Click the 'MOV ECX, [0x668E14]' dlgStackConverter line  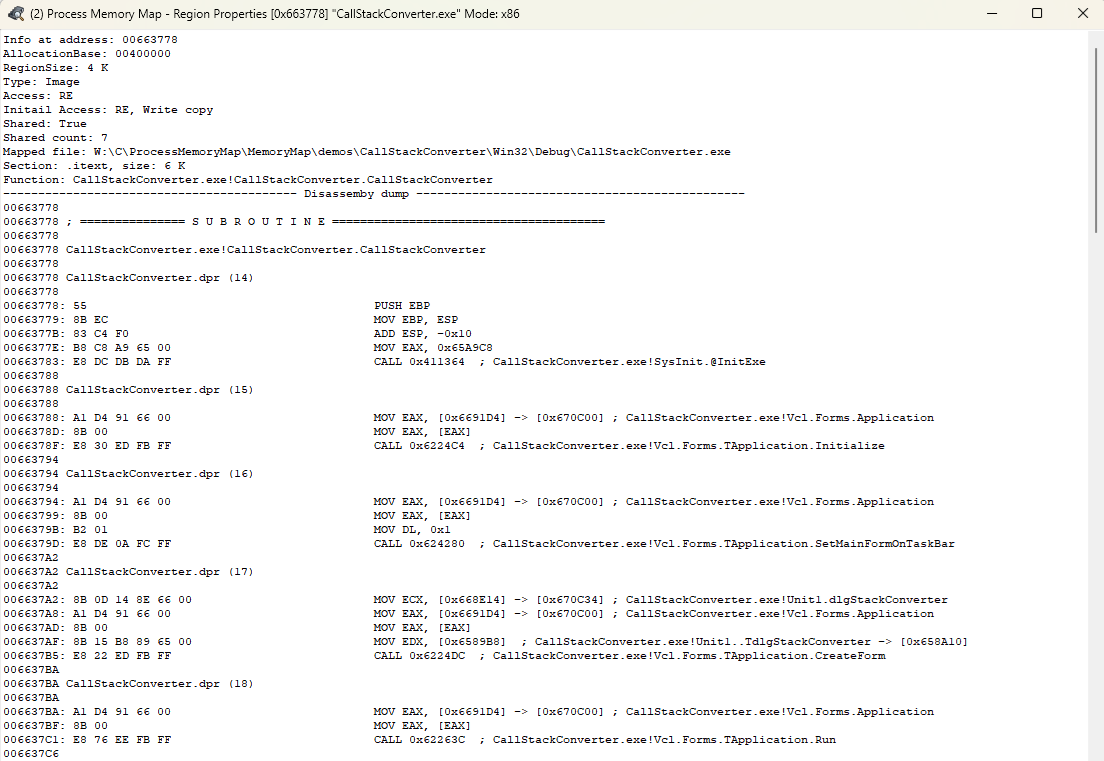660,600
